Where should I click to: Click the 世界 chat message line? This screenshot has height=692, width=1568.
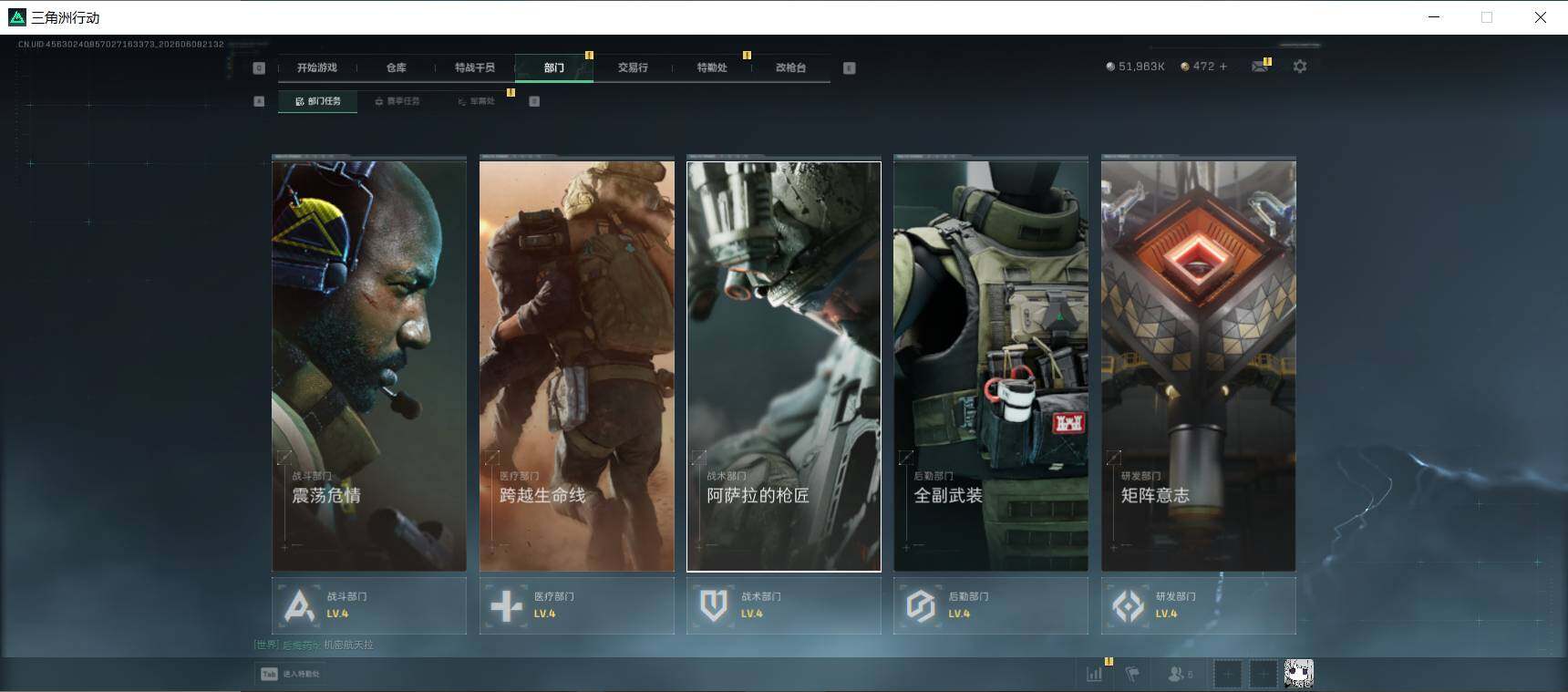coord(314,645)
